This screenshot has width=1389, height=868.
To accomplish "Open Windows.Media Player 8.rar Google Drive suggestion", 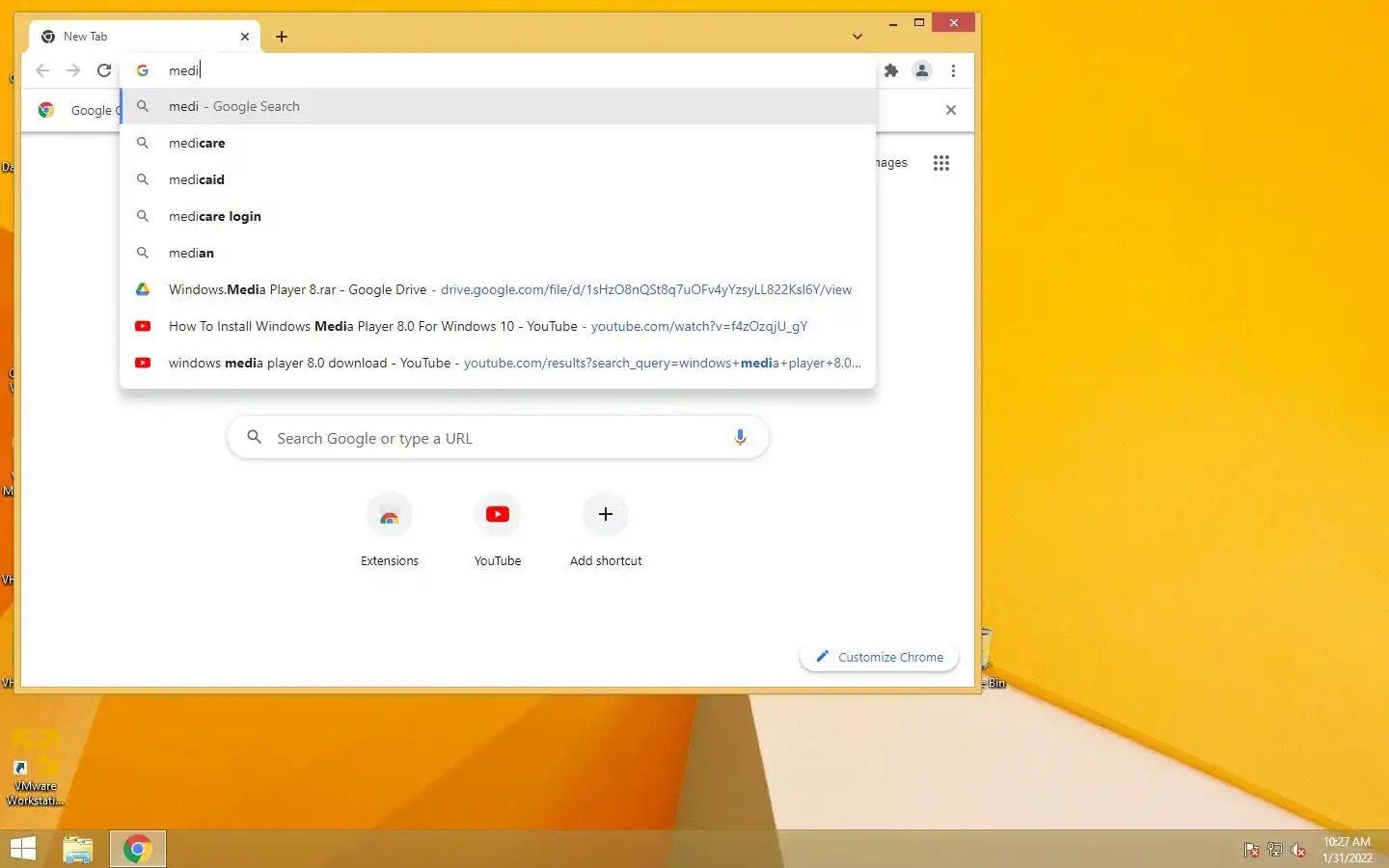I will tap(498, 289).
